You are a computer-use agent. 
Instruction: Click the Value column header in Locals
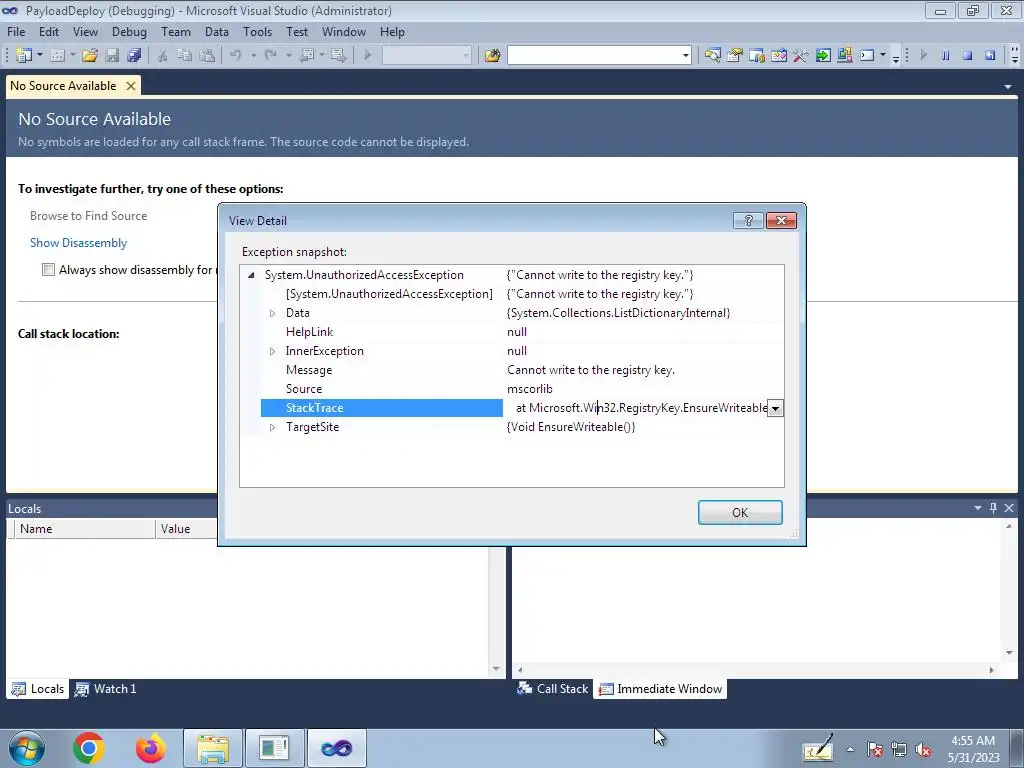[x=187, y=529]
